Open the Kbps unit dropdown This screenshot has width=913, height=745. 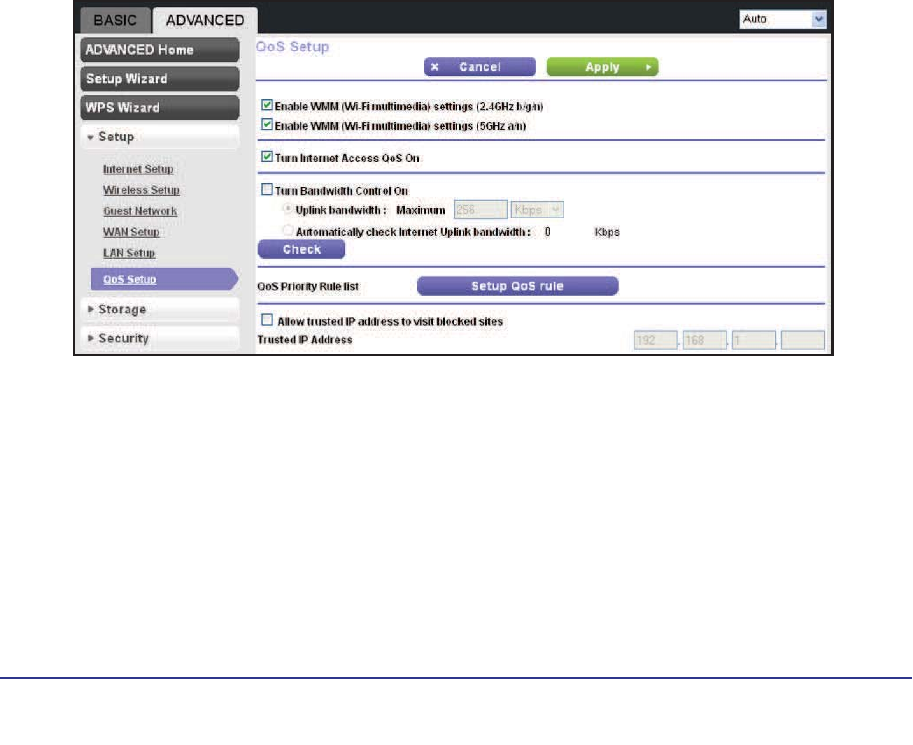(537, 210)
